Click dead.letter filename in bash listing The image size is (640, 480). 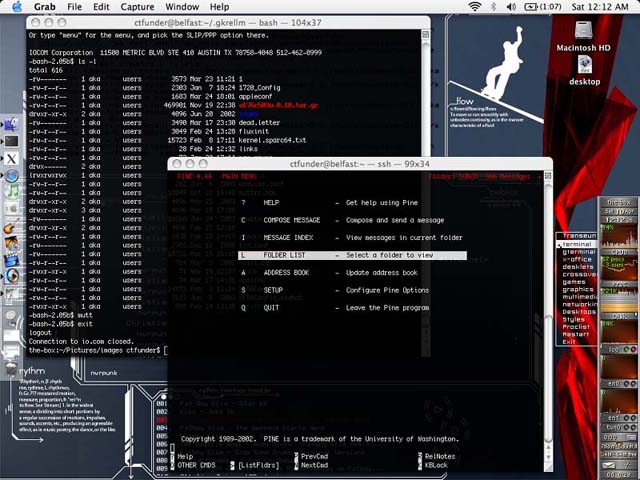[x=259, y=123]
